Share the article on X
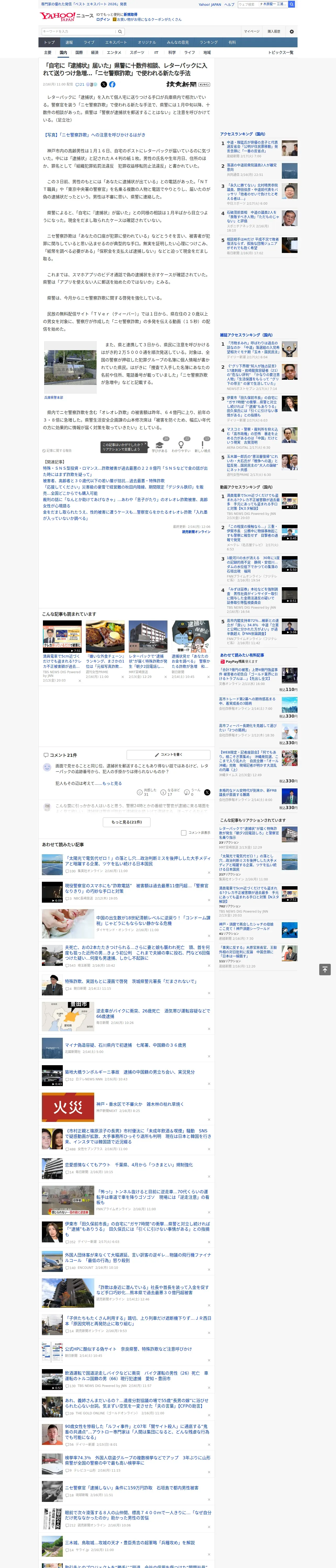The image size is (336, 1568). (x=104, y=85)
